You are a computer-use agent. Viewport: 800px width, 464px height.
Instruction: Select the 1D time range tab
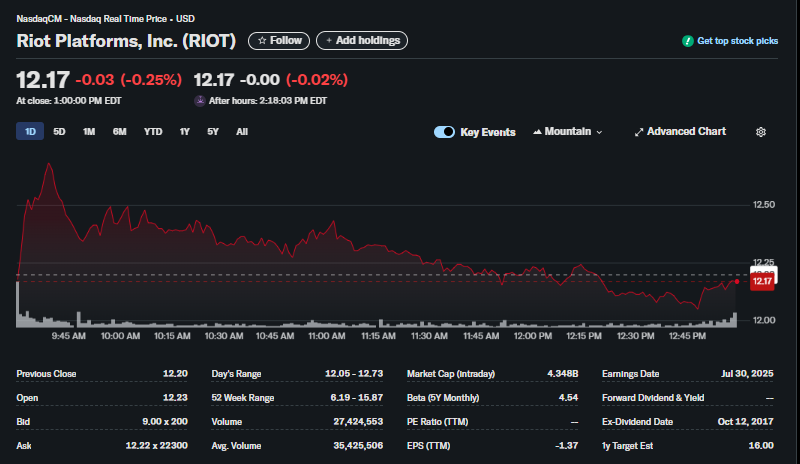(x=30, y=131)
